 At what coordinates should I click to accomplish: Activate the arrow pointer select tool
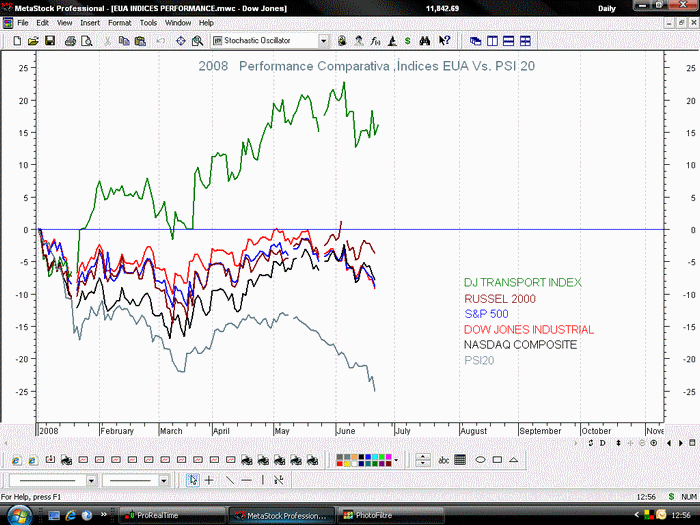pos(192,480)
